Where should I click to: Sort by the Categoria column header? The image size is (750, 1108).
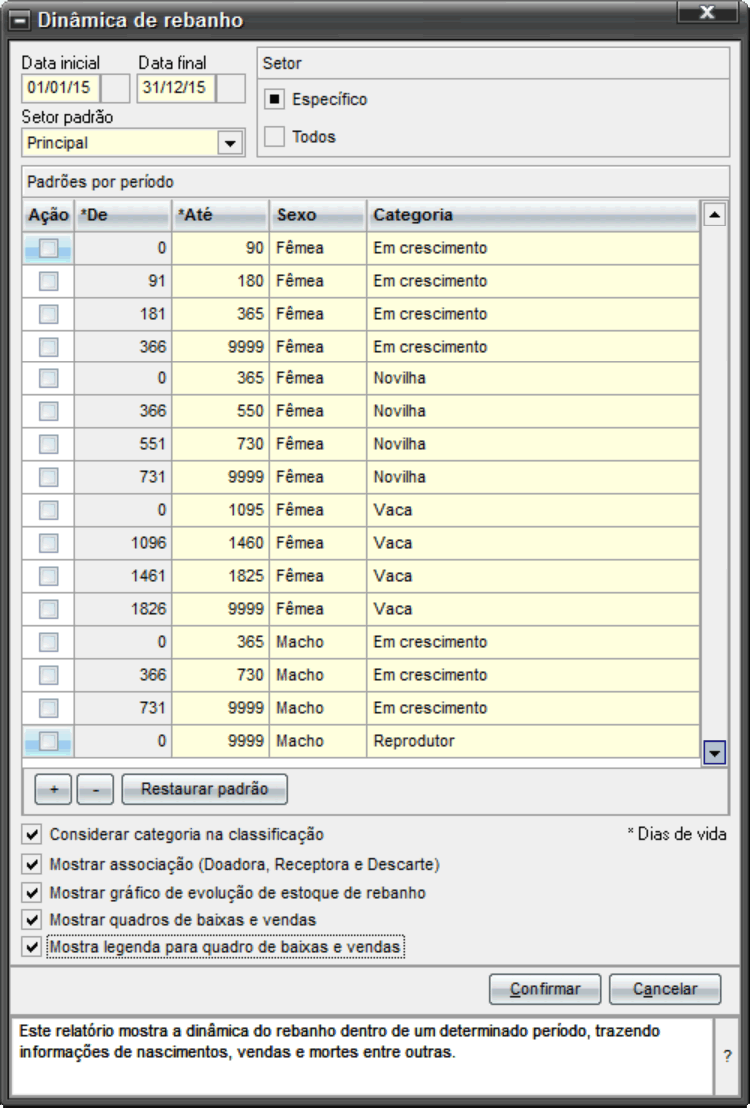(x=533, y=215)
